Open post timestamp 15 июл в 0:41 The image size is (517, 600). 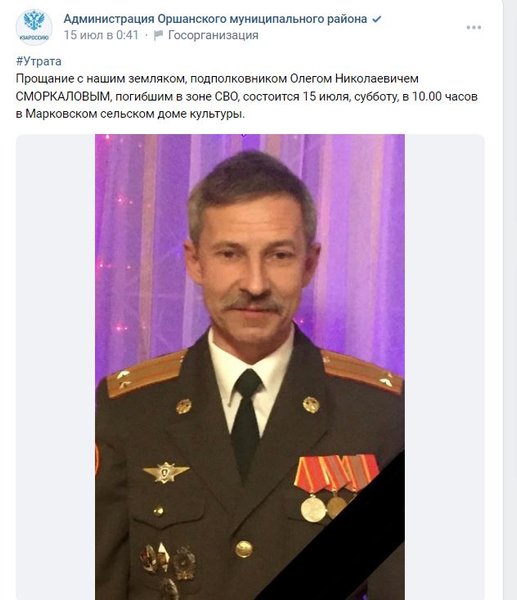coord(101,35)
